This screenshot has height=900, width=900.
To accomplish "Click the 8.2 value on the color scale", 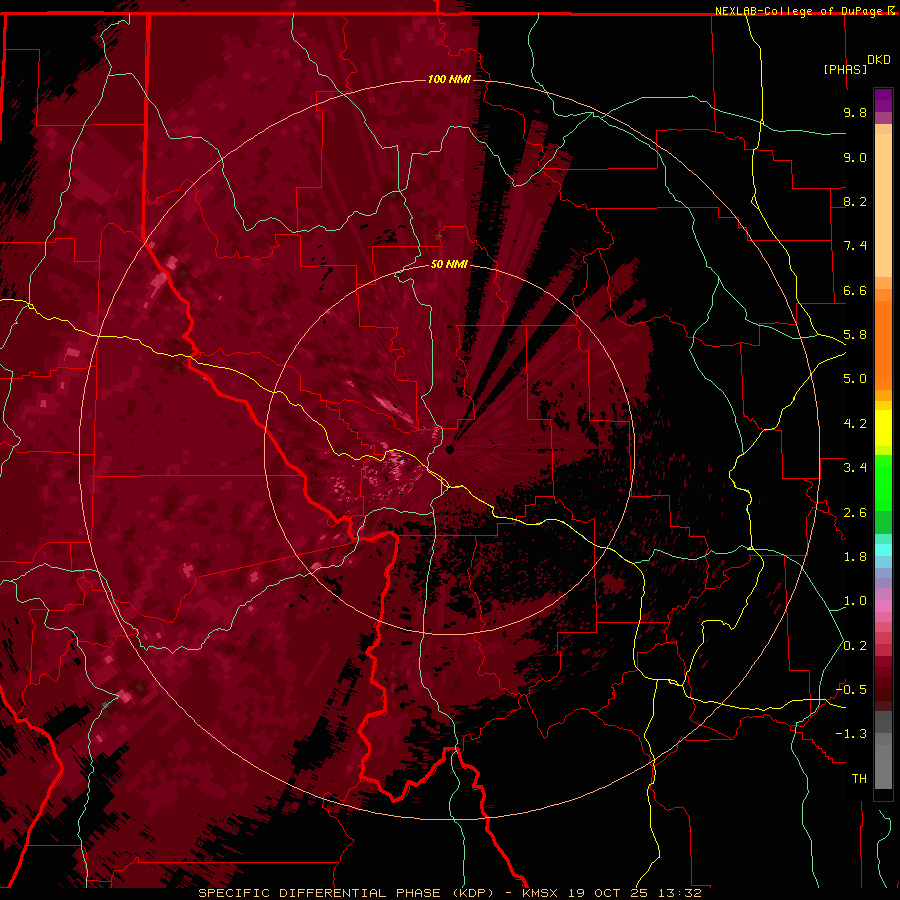I will tap(855, 201).
